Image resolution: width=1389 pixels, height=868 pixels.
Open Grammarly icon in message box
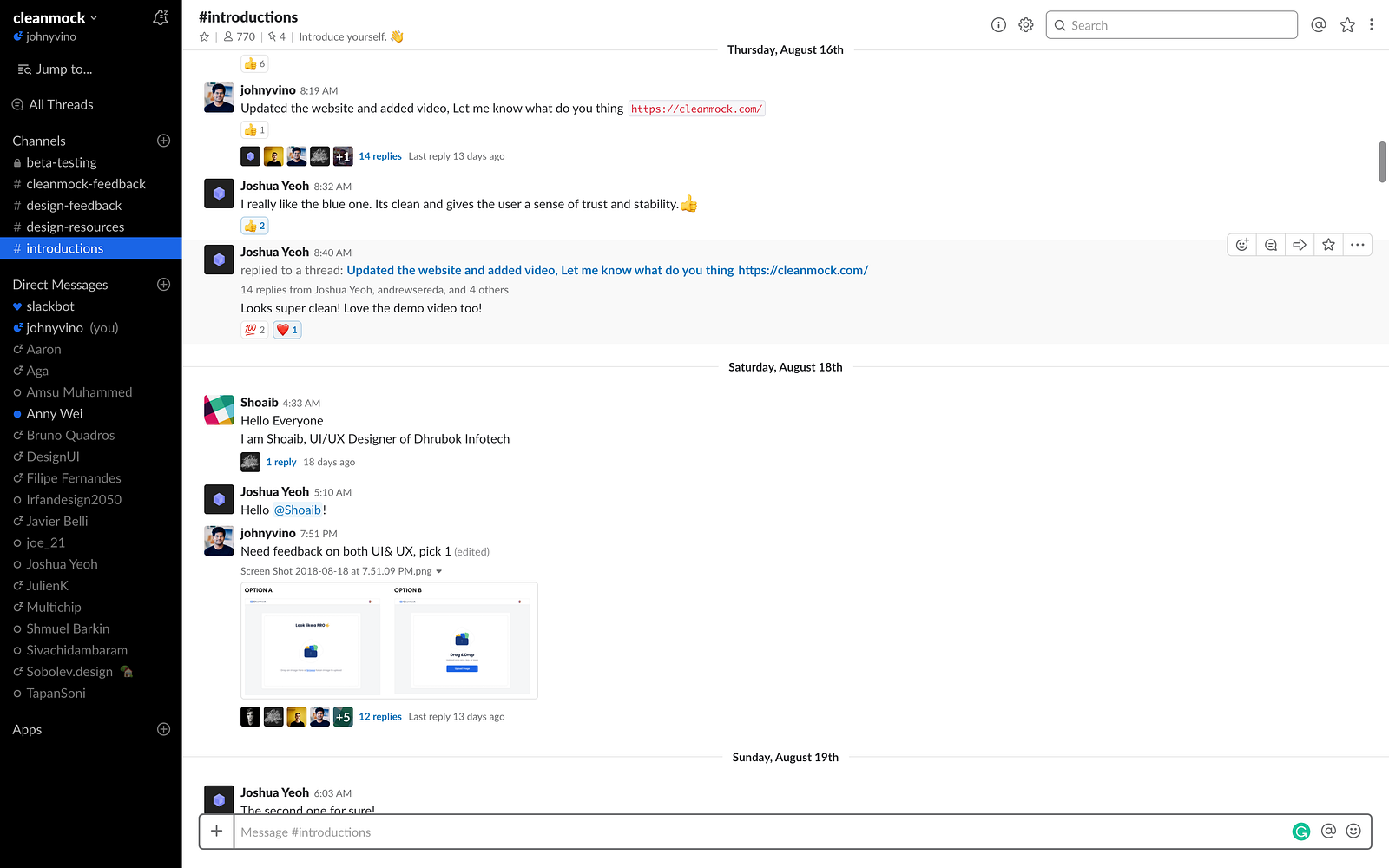click(1301, 832)
